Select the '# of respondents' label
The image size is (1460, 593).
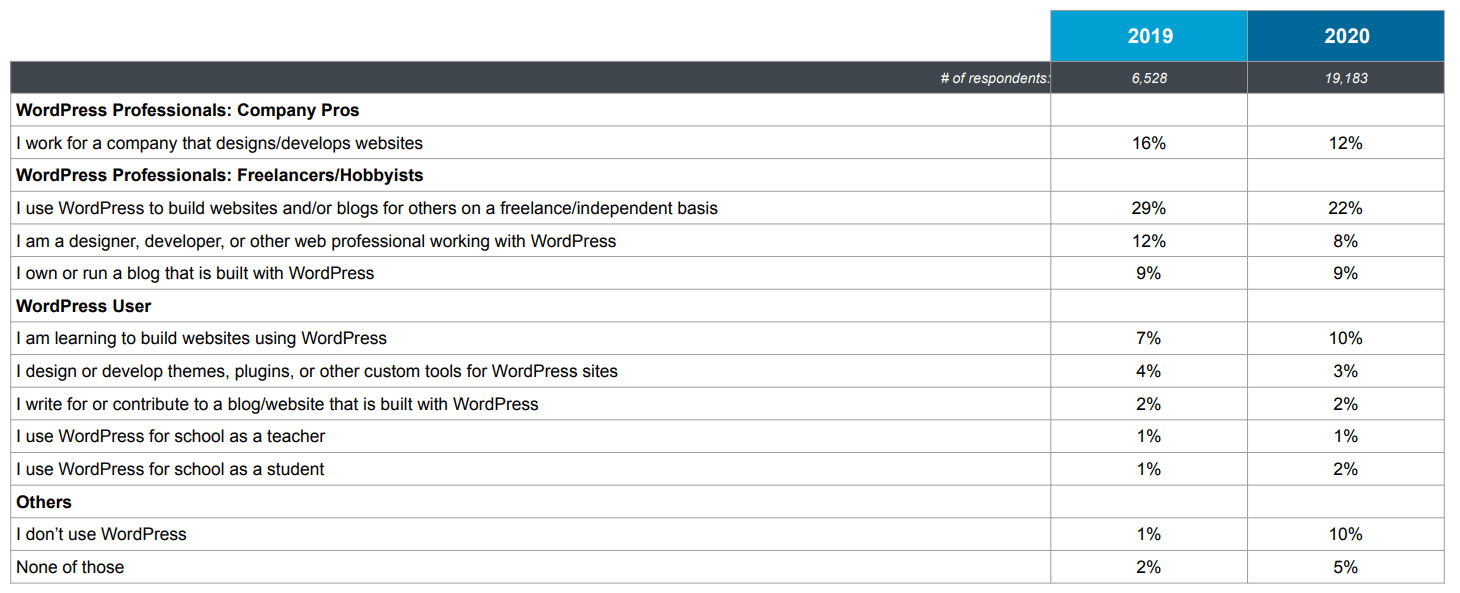[x=994, y=78]
